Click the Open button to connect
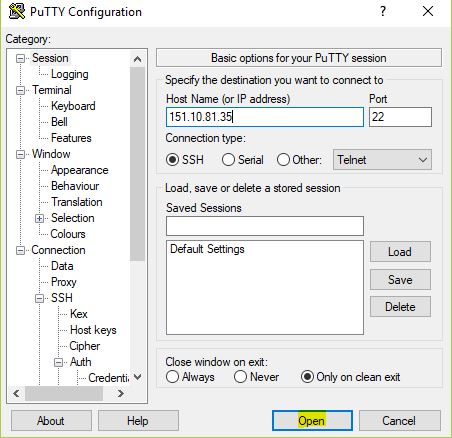This screenshot has width=452, height=438. (x=312, y=421)
